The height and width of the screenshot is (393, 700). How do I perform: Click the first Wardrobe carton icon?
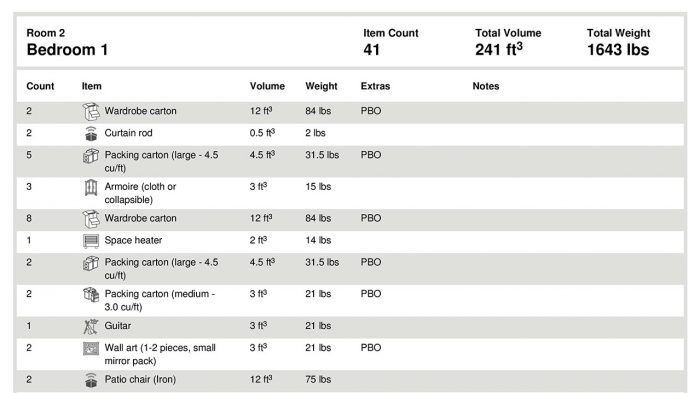coord(91,112)
